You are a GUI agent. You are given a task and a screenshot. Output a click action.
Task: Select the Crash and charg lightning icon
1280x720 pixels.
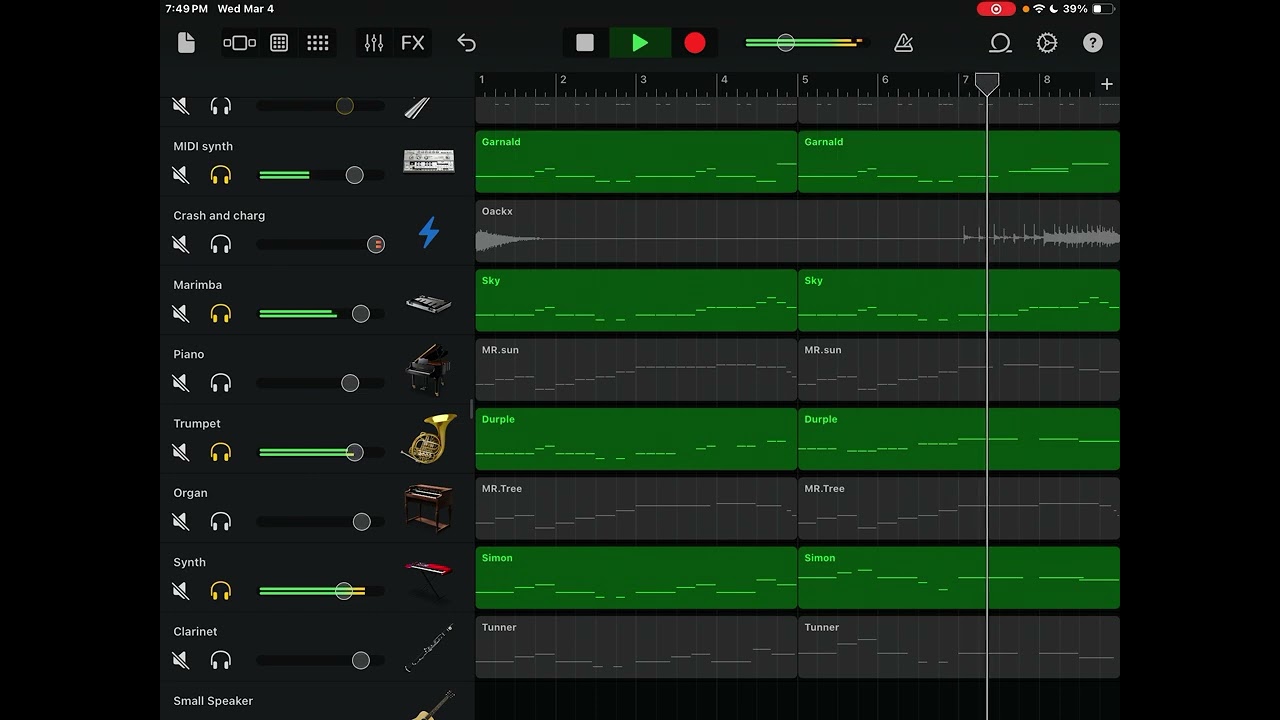tap(428, 233)
